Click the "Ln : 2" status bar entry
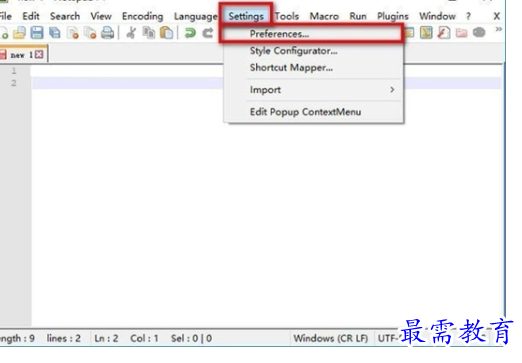 (x=106, y=338)
